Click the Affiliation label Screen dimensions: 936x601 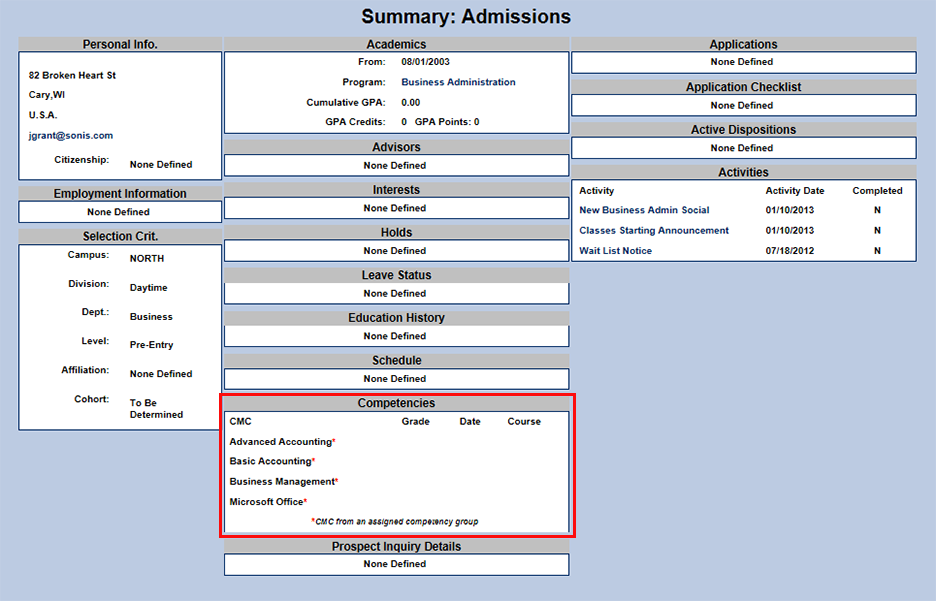click(85, 370)
